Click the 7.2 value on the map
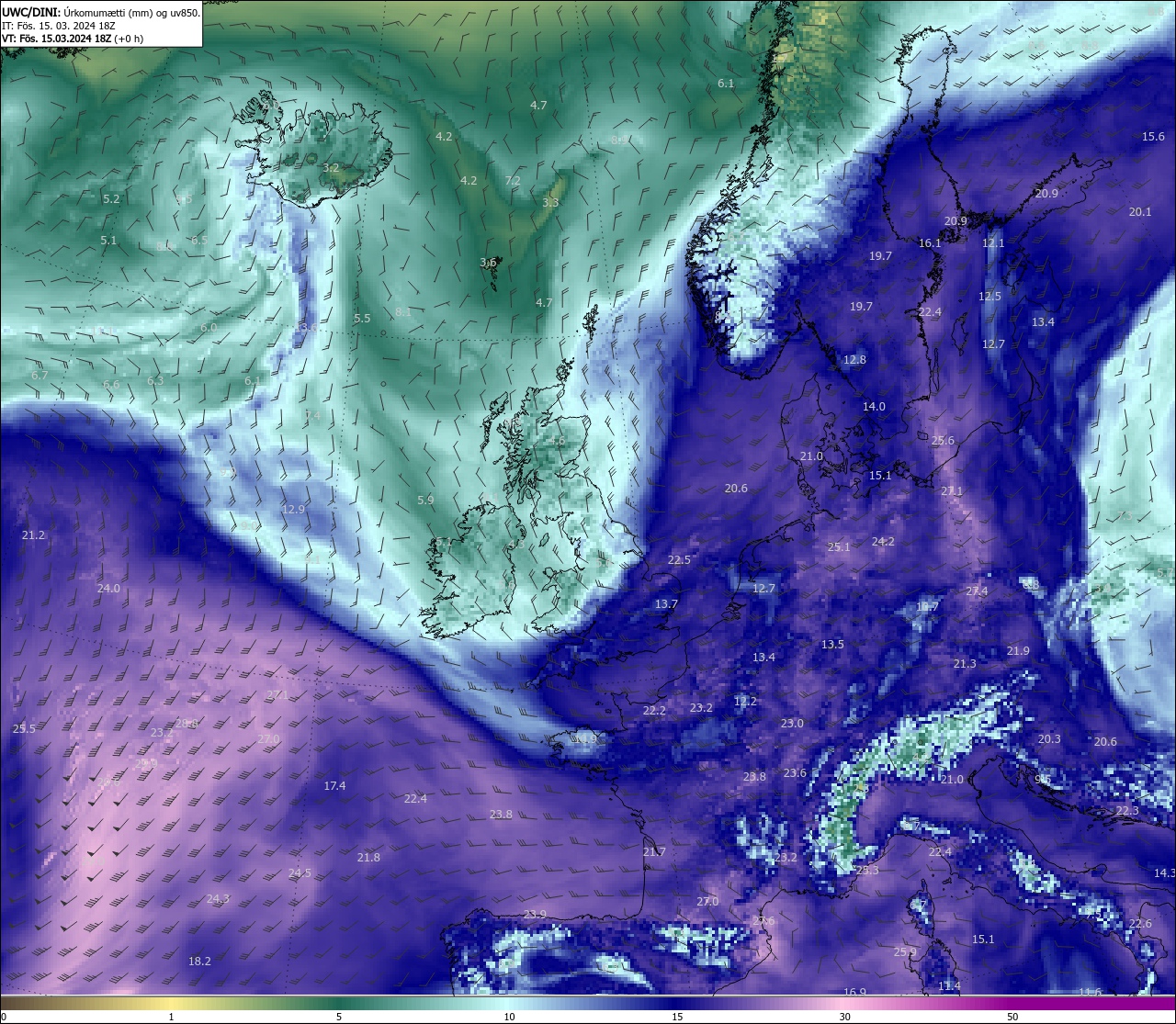The width and height of the screenshot is (1176, 1024). click(513, 181)
